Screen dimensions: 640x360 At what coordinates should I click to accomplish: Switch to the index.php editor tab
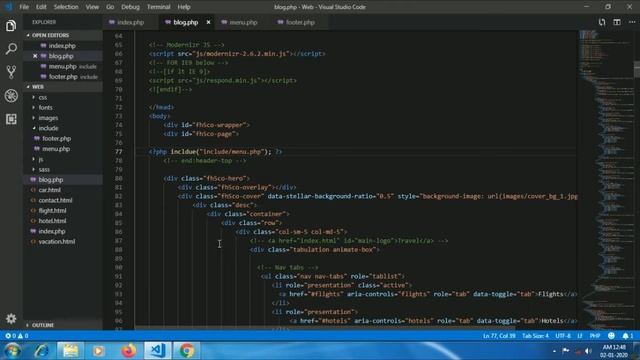(131, 22)
